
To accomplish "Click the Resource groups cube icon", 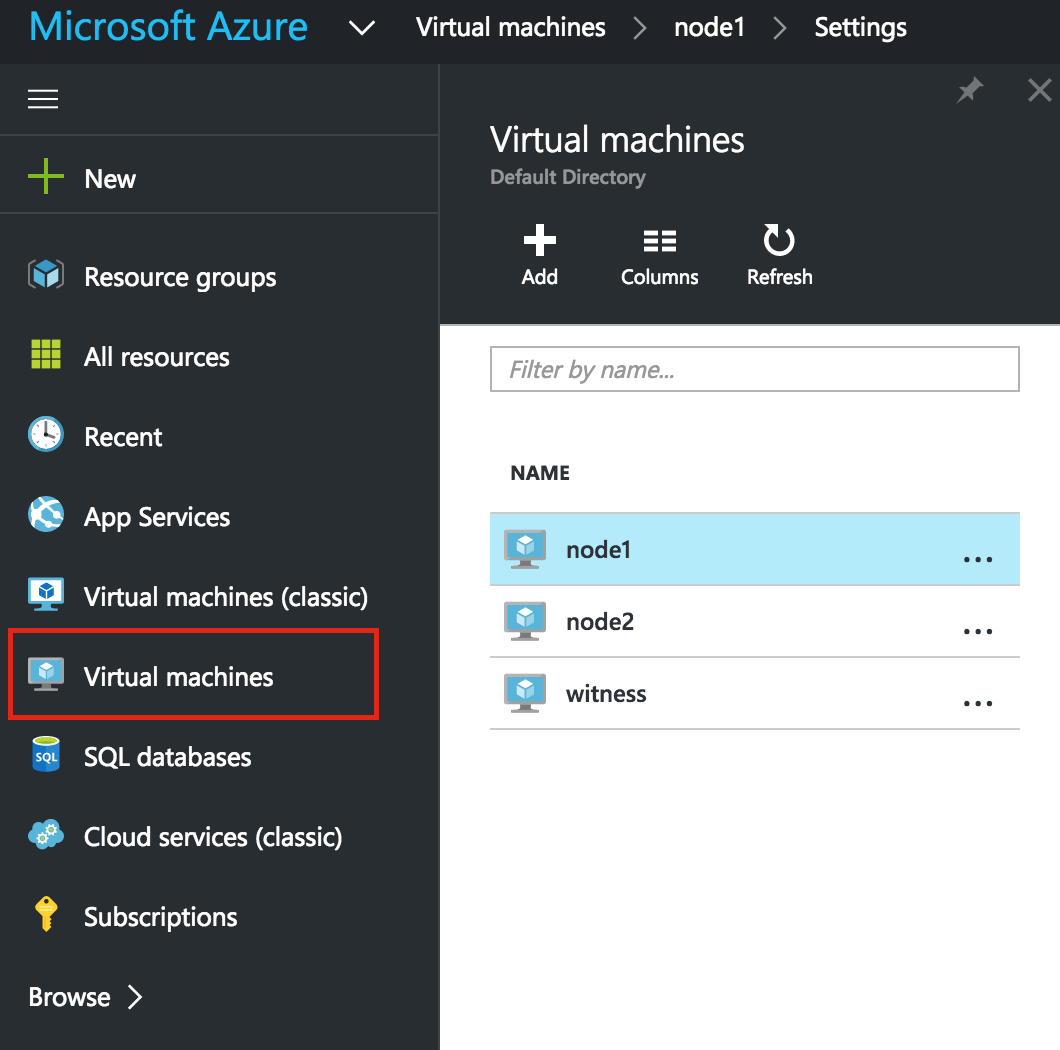I will tap(46, 275).
